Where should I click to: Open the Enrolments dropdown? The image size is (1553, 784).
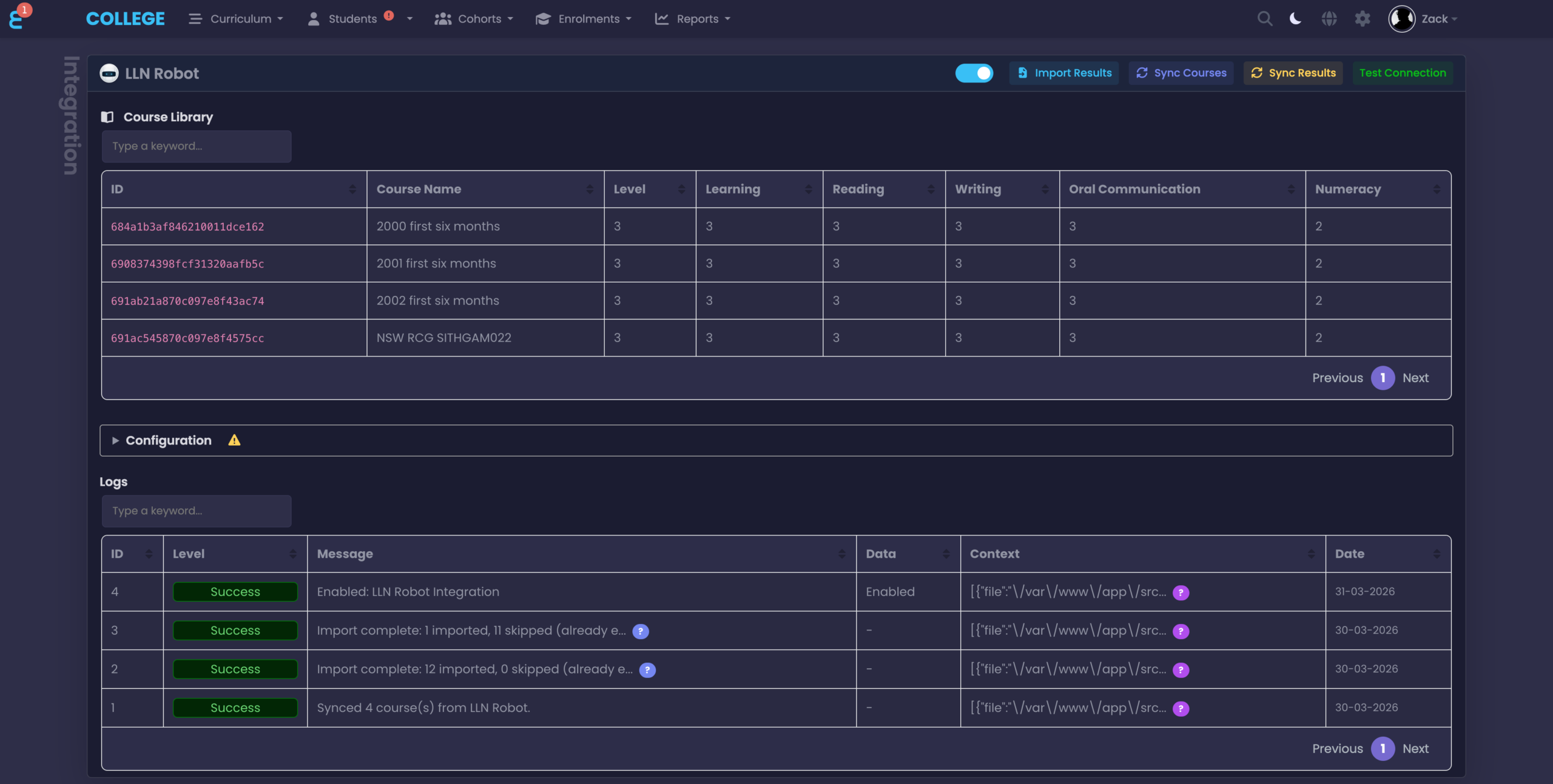tap(584, 19)
